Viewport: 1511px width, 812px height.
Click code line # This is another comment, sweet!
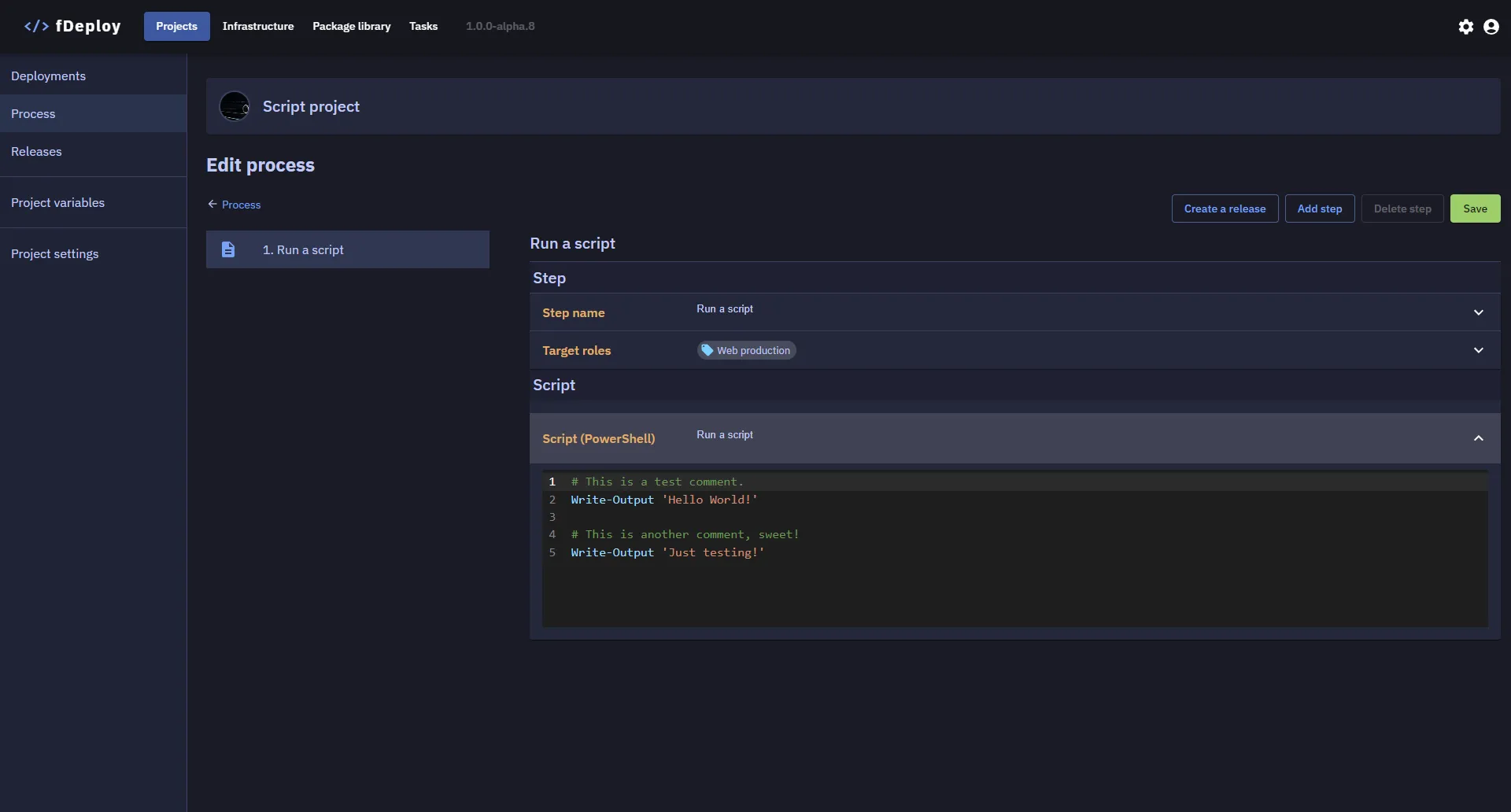tap(685, 534)
